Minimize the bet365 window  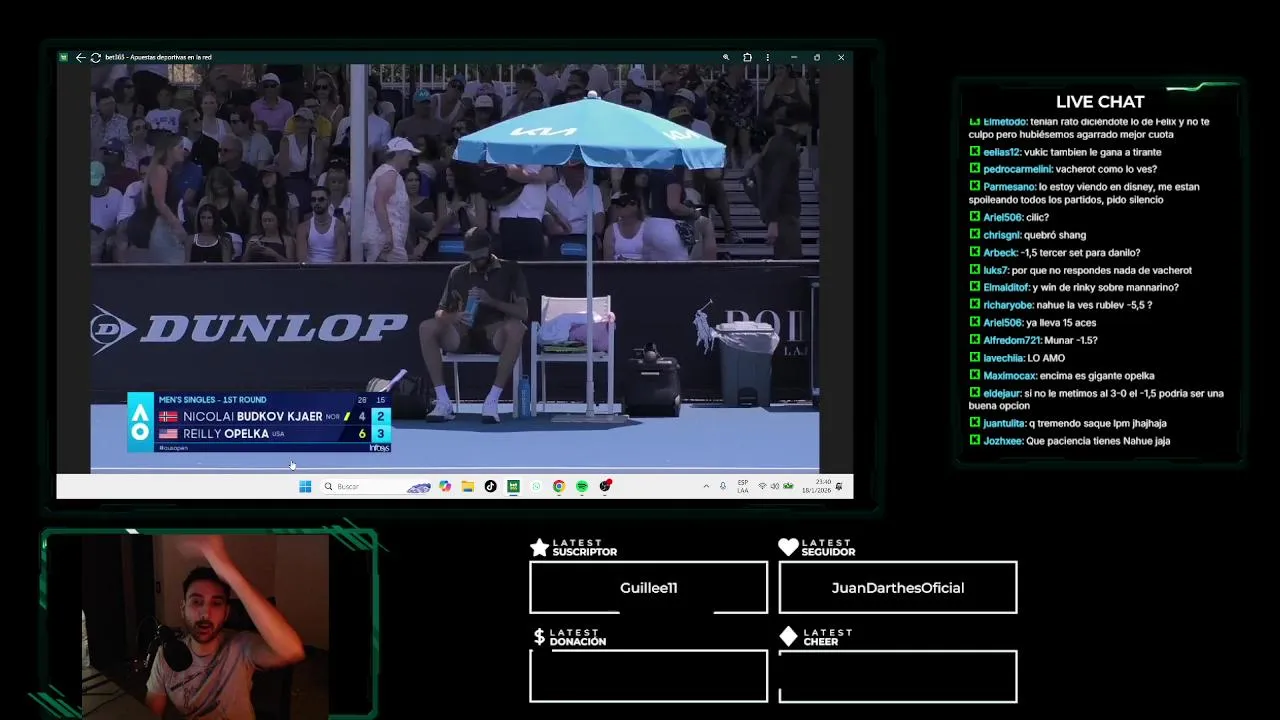tap(793, 57)
